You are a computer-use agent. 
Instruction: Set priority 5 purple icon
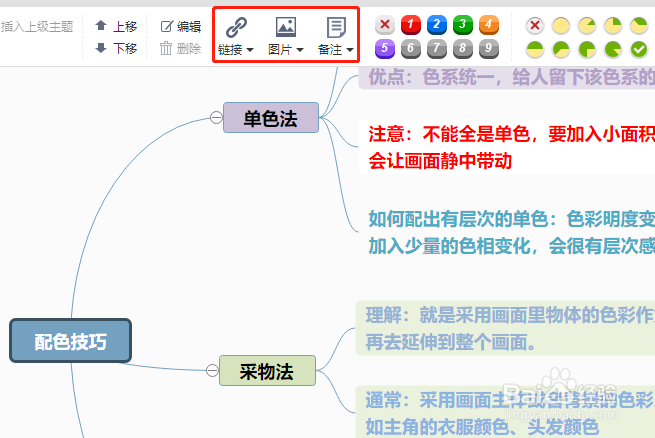click(x=385, y=49)
